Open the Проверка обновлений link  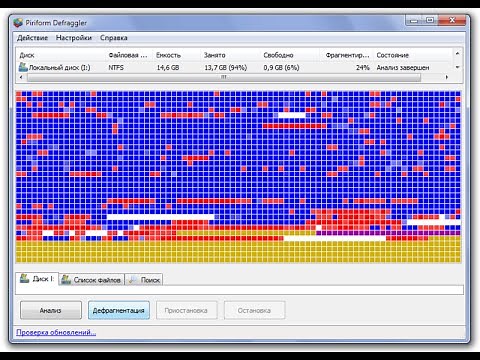pos(56,332)
